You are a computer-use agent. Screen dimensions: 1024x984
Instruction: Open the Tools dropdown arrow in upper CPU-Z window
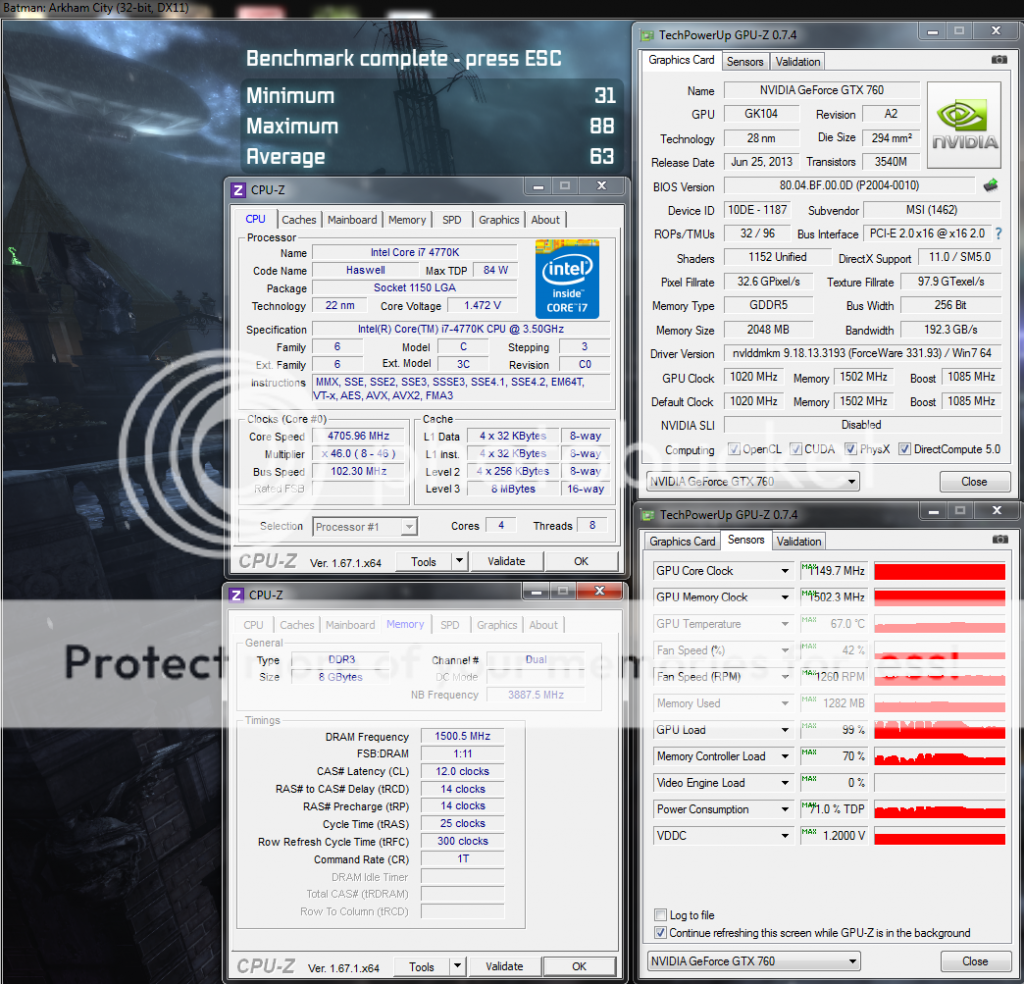coord(459,562)
